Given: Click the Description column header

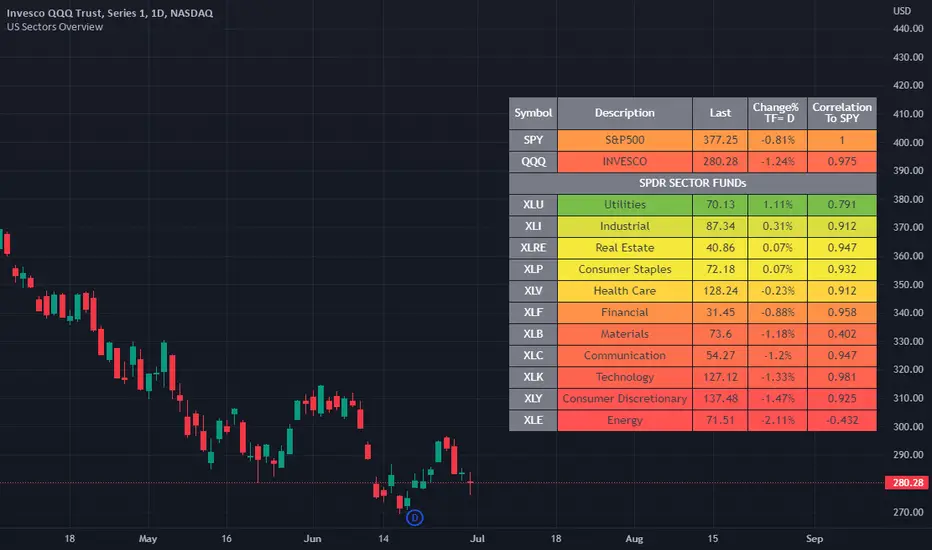Looking at the screenshot, I should point(625,113).
